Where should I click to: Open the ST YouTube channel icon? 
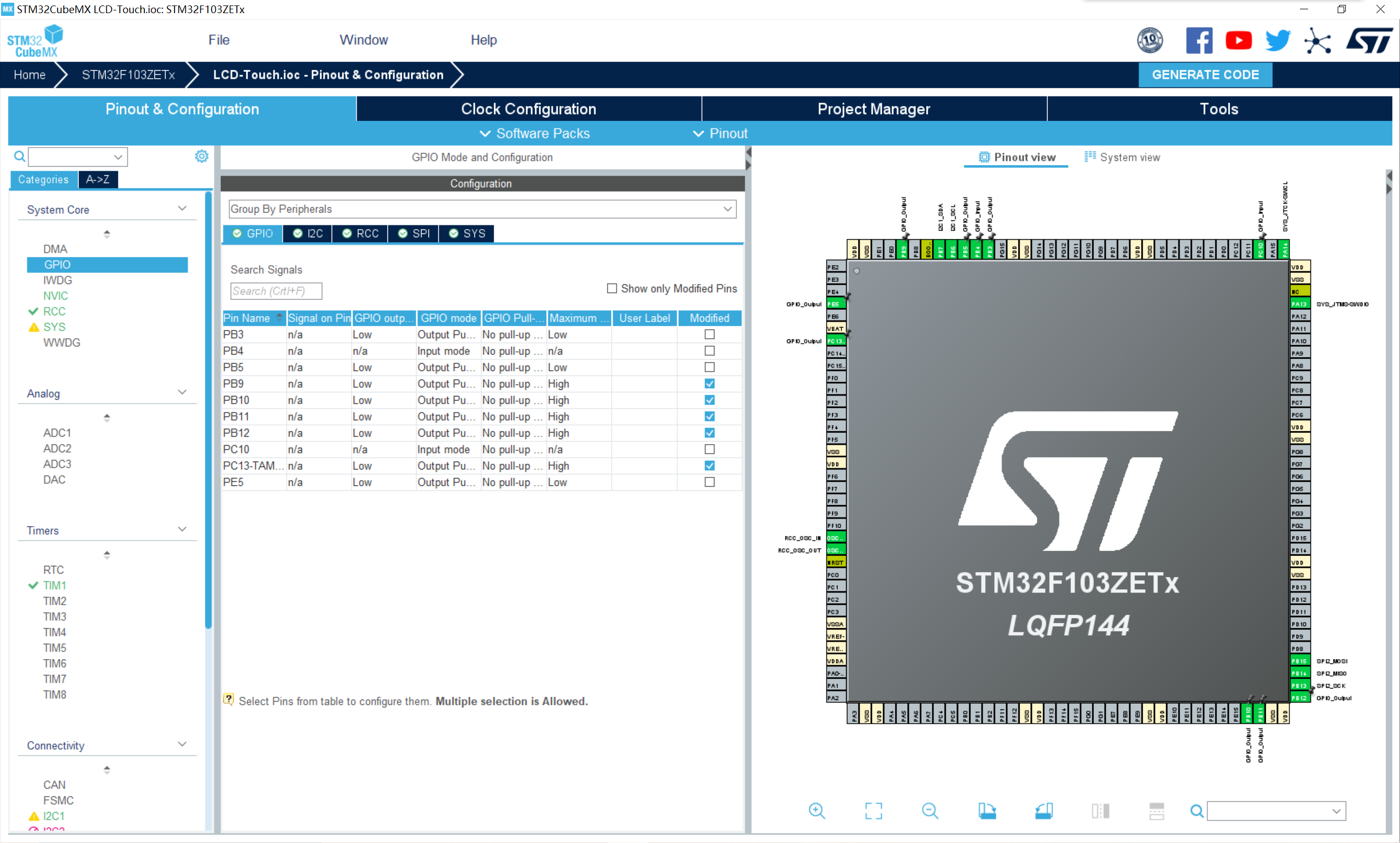click(x=1238, y=40)
